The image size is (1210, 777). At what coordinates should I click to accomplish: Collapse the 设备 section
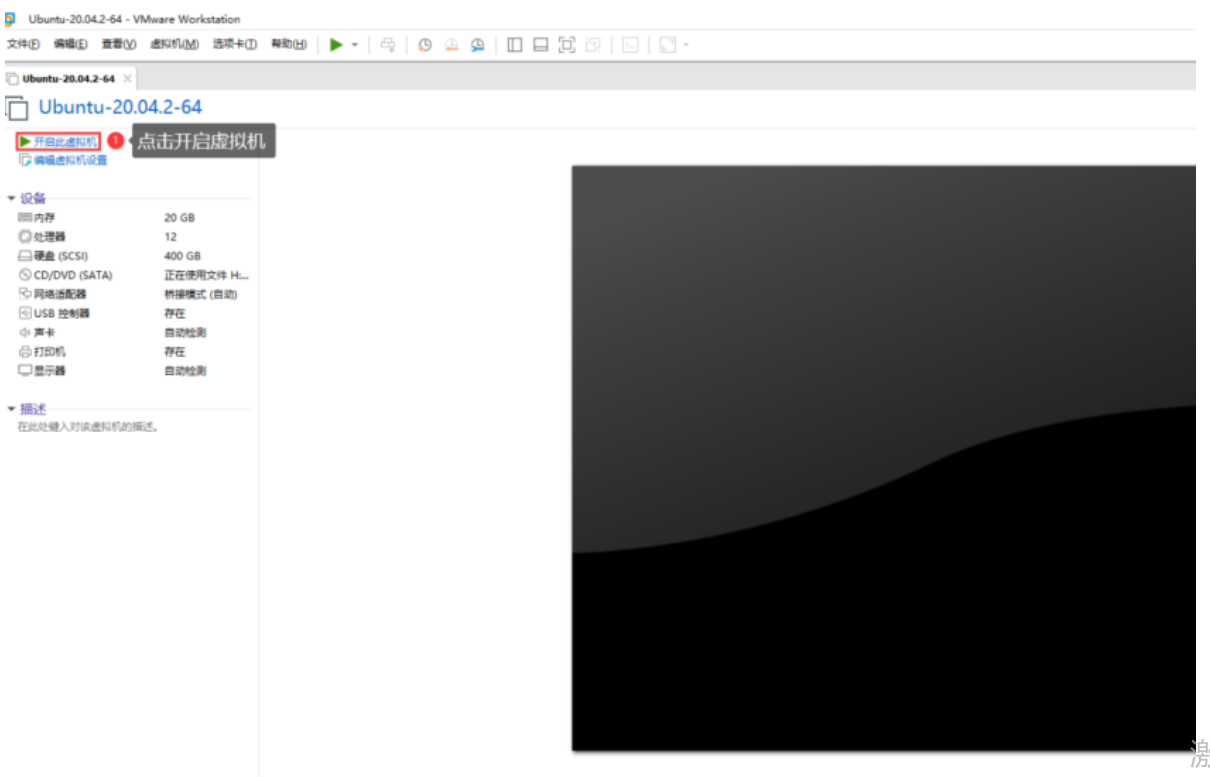(11, 198)
